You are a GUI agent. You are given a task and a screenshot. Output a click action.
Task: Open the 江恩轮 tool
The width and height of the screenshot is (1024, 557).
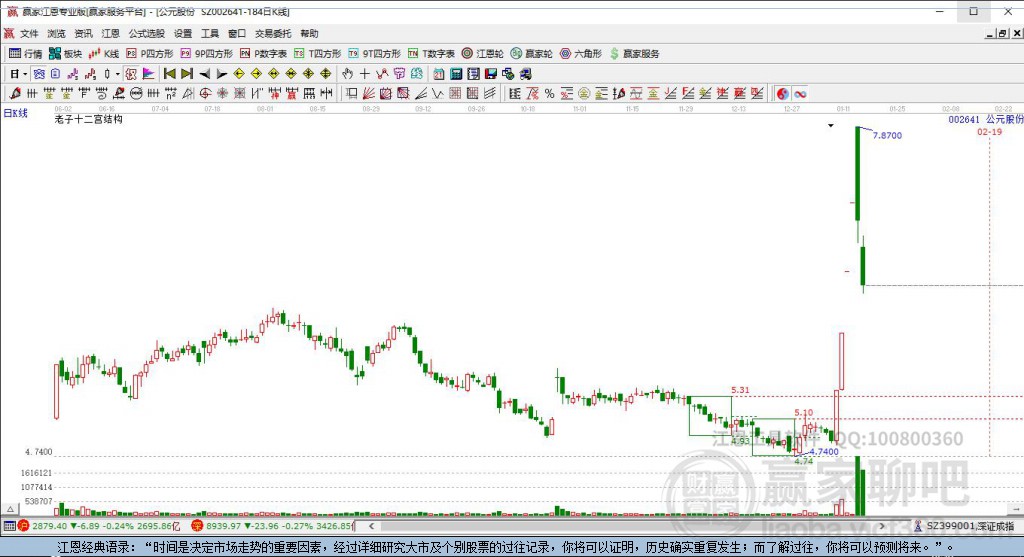click(483, 54)
